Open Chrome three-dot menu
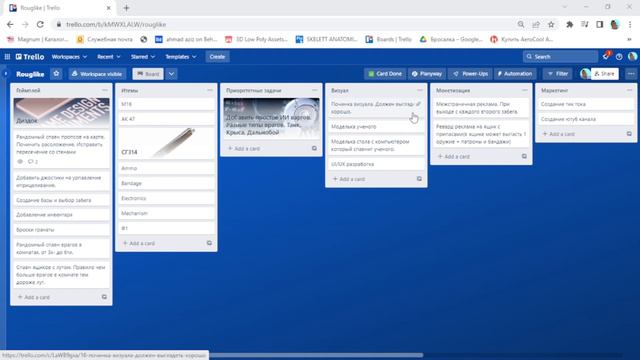 click(x=630, y=24)
